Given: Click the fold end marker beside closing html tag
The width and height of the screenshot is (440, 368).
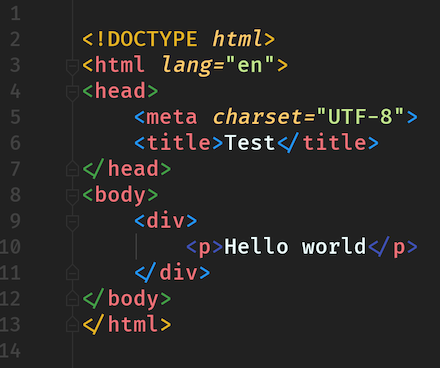Looking at the screenshot, I should pyautogui.click(x=72, y=324).
